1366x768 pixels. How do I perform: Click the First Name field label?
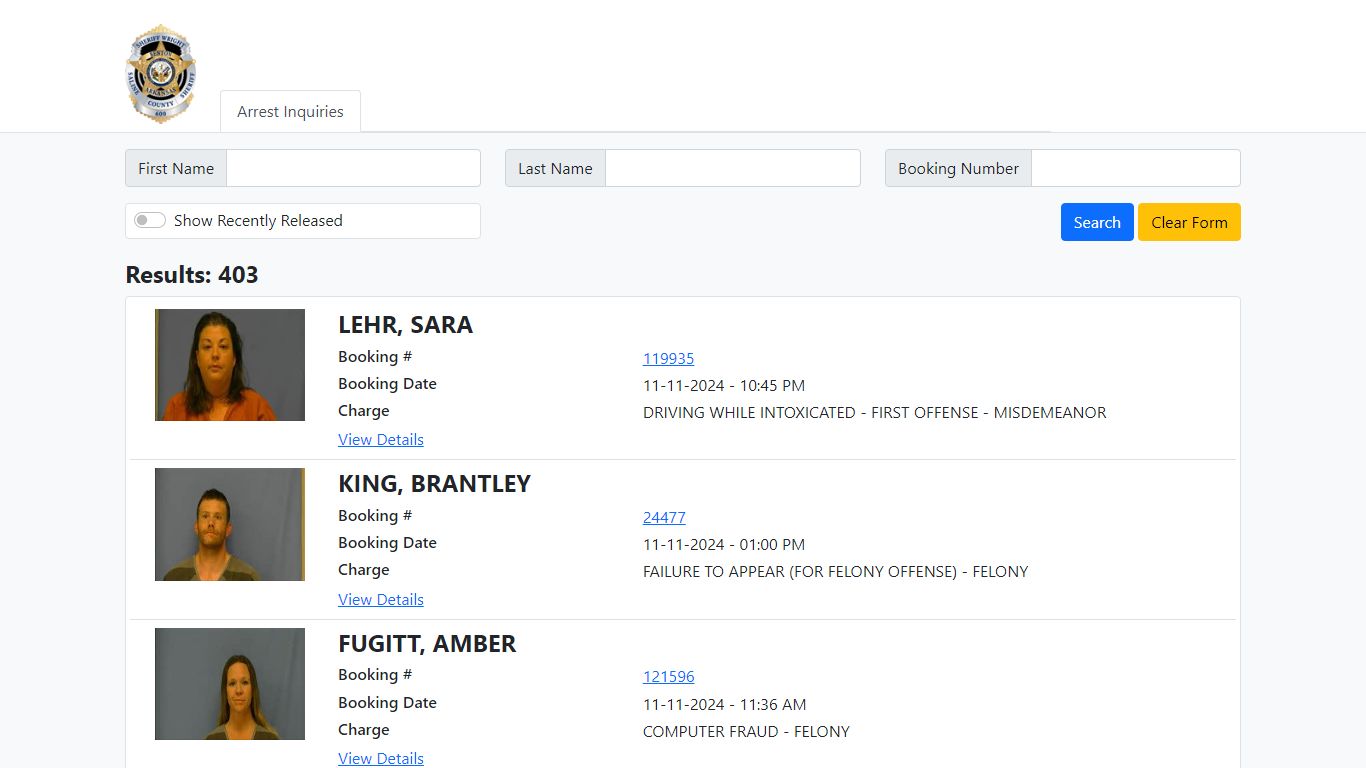(x=176, y=168)
